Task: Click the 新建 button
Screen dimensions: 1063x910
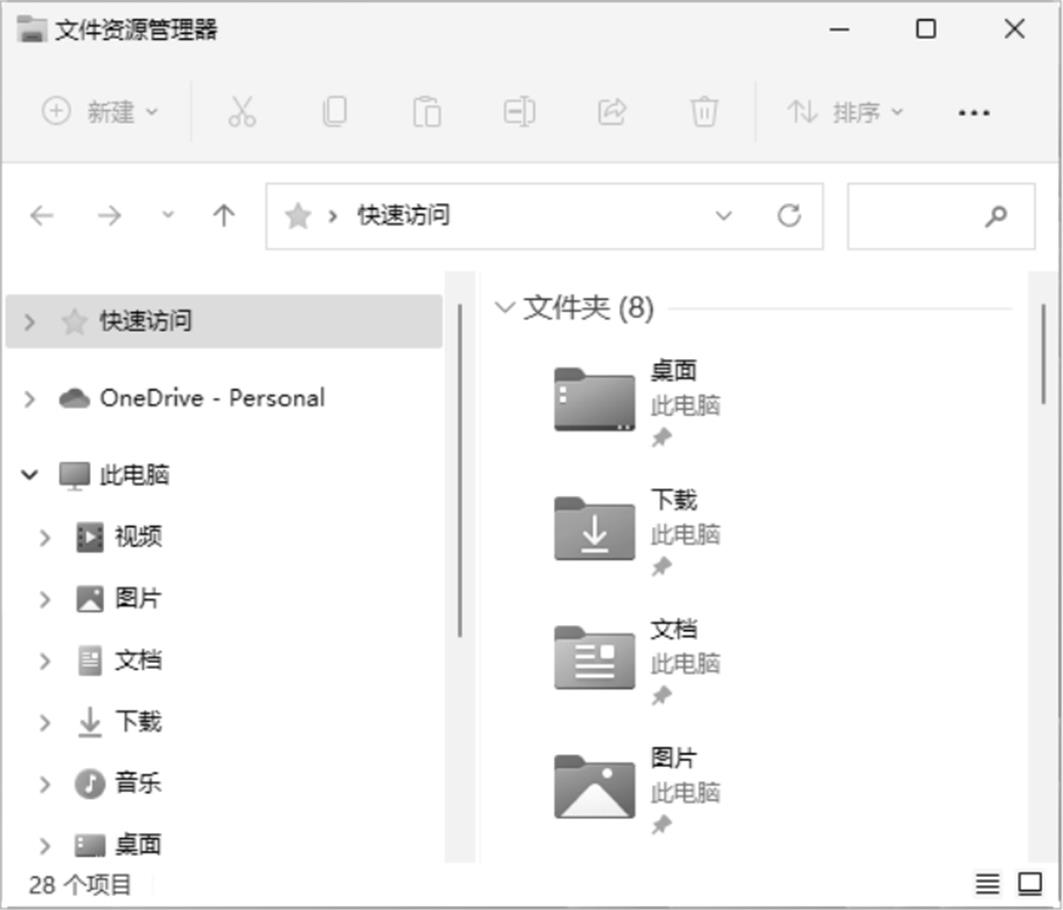Action: (100, 111)
